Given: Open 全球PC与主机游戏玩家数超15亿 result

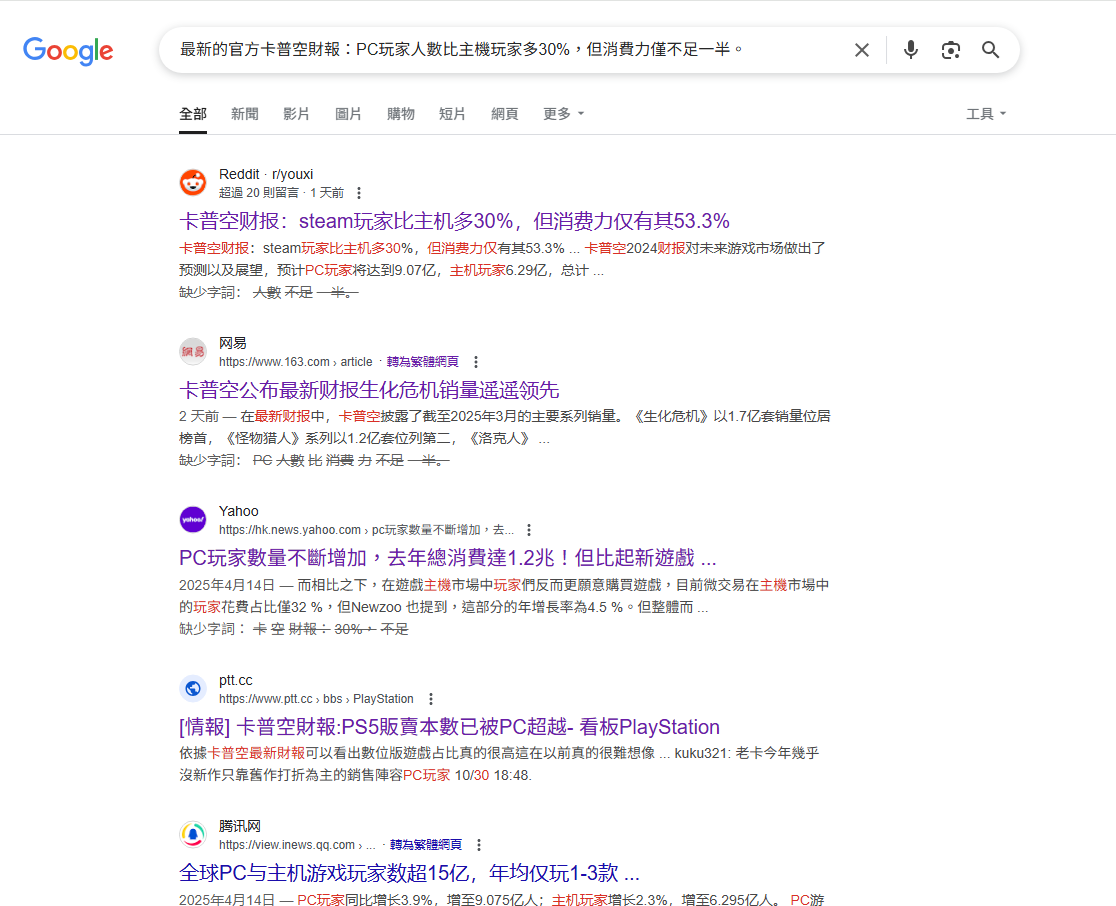Looking at the screenshot, I should click(x=409, y=873).
